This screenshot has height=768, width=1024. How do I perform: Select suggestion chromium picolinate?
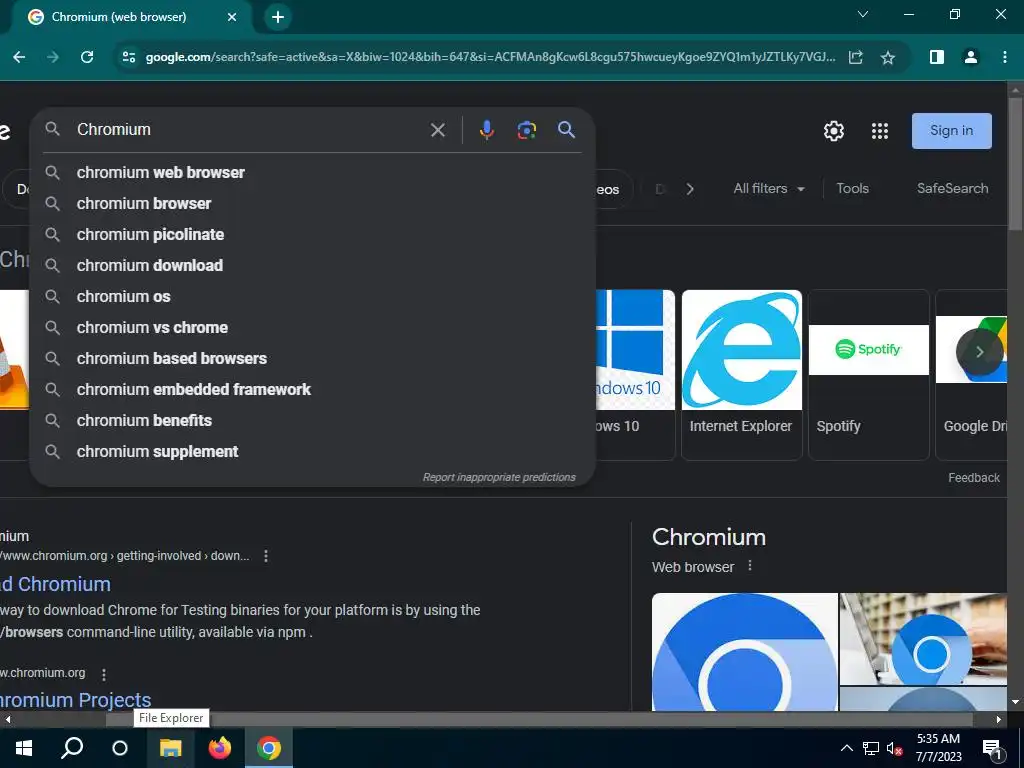(312, 234)
